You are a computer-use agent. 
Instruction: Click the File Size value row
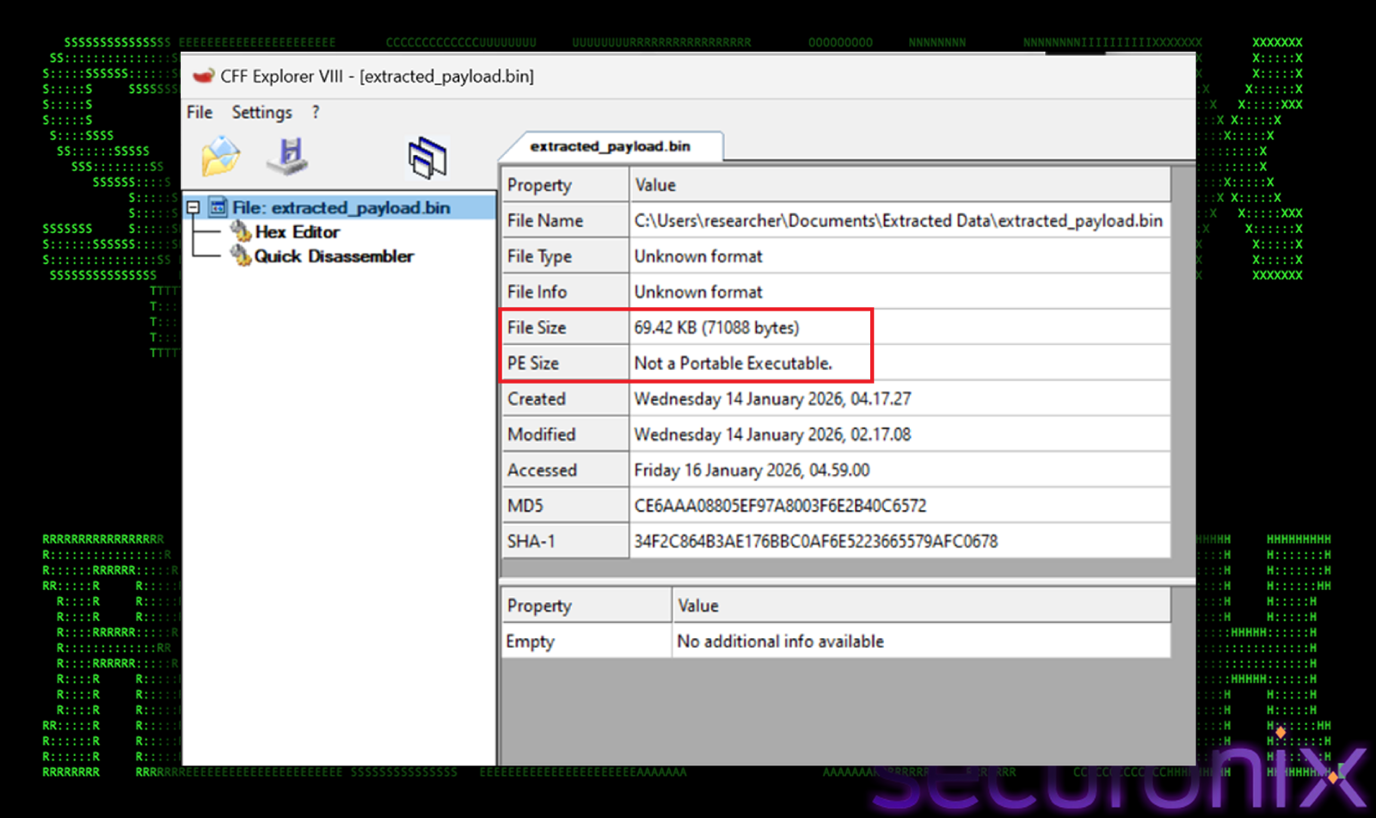click(717, 328)
